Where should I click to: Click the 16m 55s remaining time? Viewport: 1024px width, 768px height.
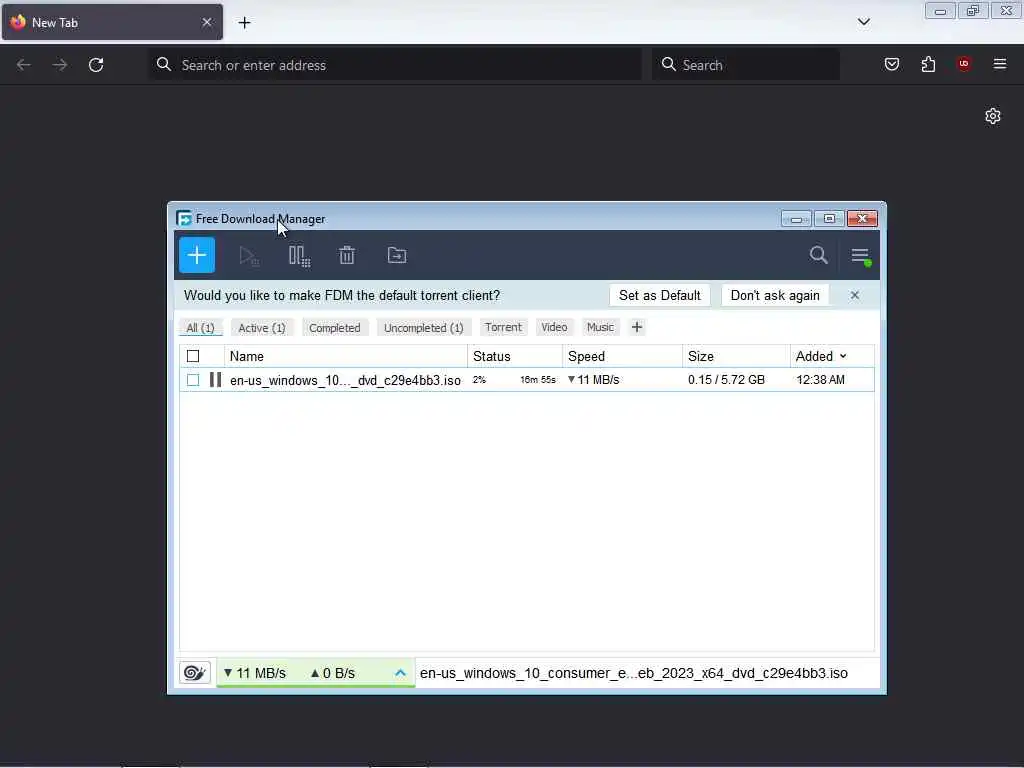click(538, 379)
